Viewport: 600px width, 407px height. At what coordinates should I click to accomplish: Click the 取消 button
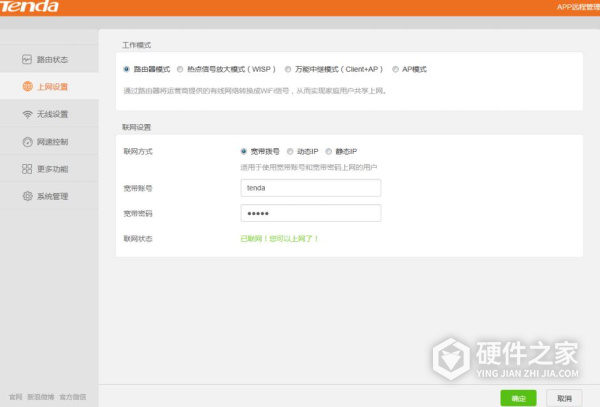tap(564, 398)
